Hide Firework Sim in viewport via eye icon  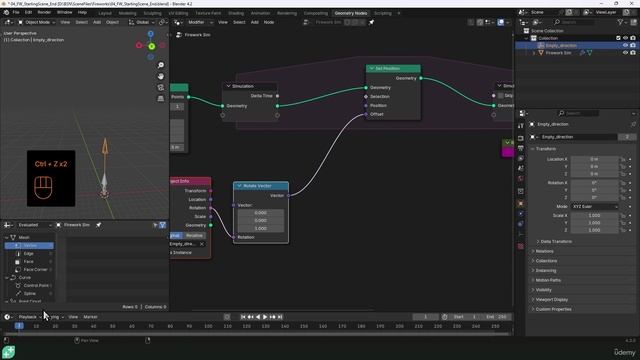click(x=625, y=53)
